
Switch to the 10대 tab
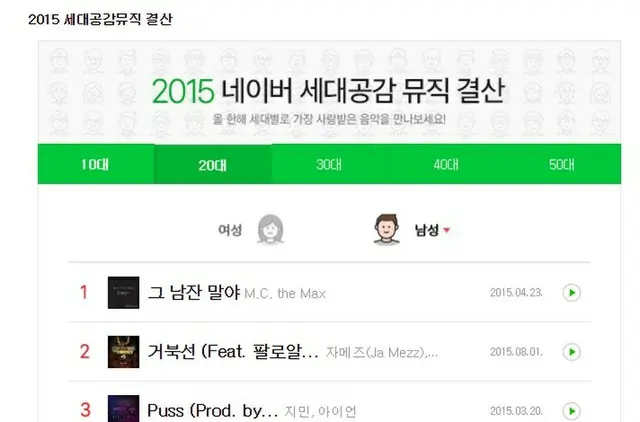(96, 164)
